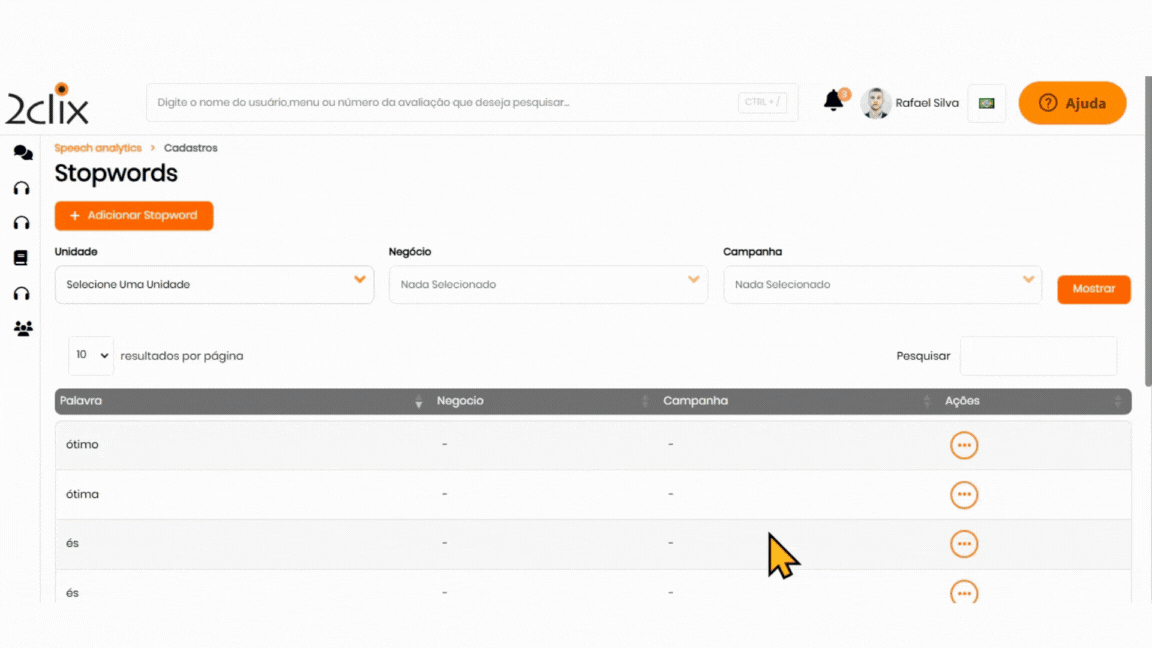Click the chat bubbles sidebar icon
This screenshot has width=1152, height=648.
[22, 153]
